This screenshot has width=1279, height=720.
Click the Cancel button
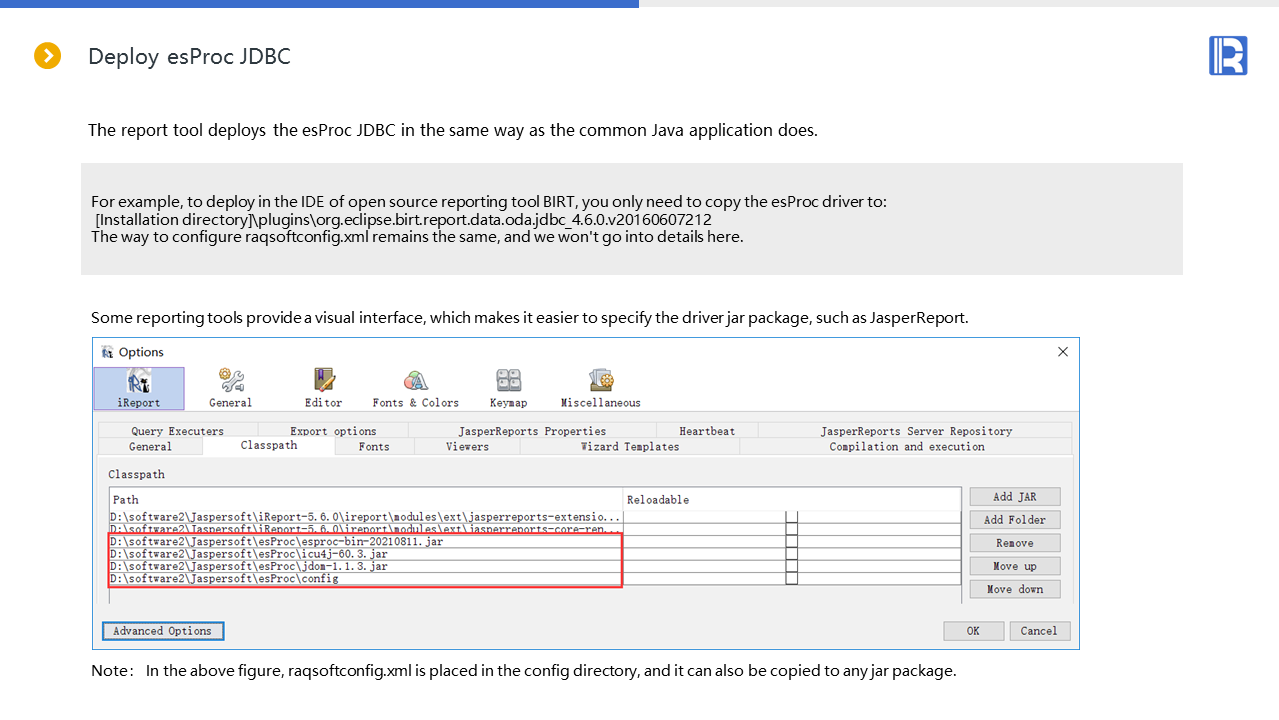pos(1039,631)
